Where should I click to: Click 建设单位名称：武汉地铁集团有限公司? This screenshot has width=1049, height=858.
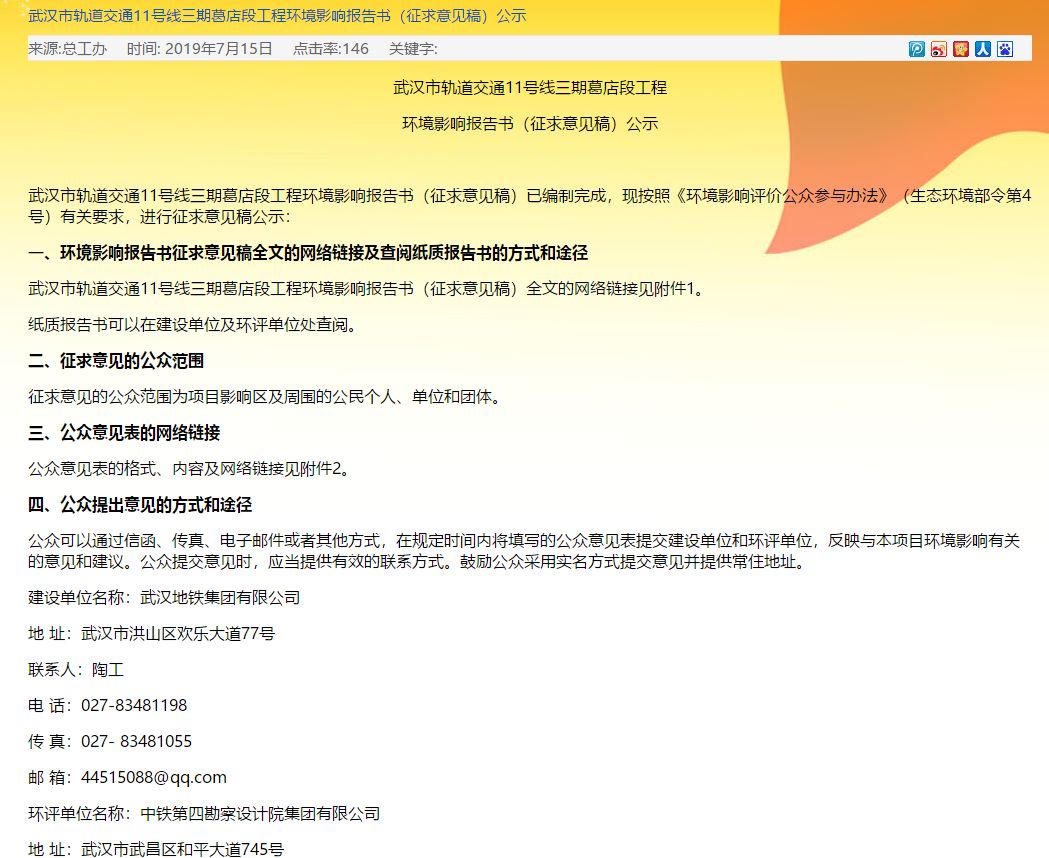[164, 598]
